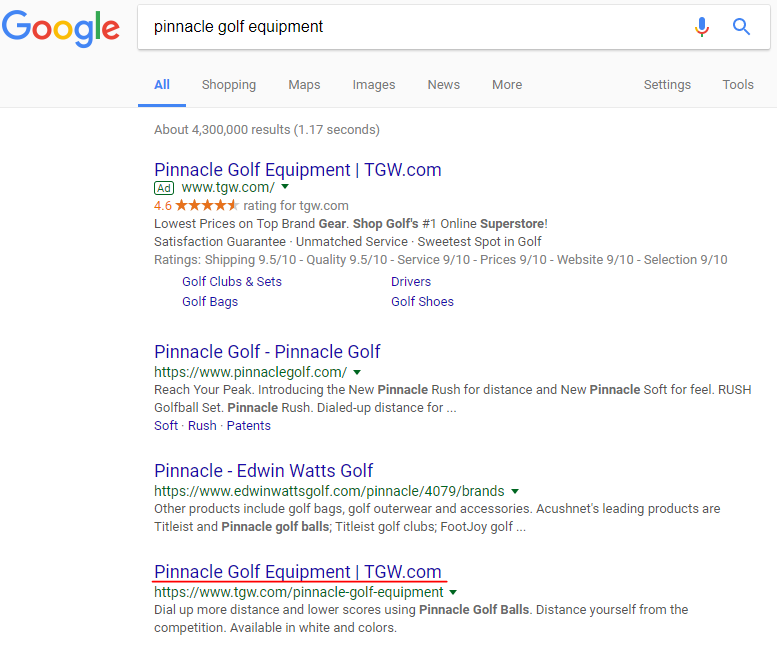Open dropdown beside edwinwattsgolf.com URL
This screenshot has width=777, height=656.
coord(515,491)
